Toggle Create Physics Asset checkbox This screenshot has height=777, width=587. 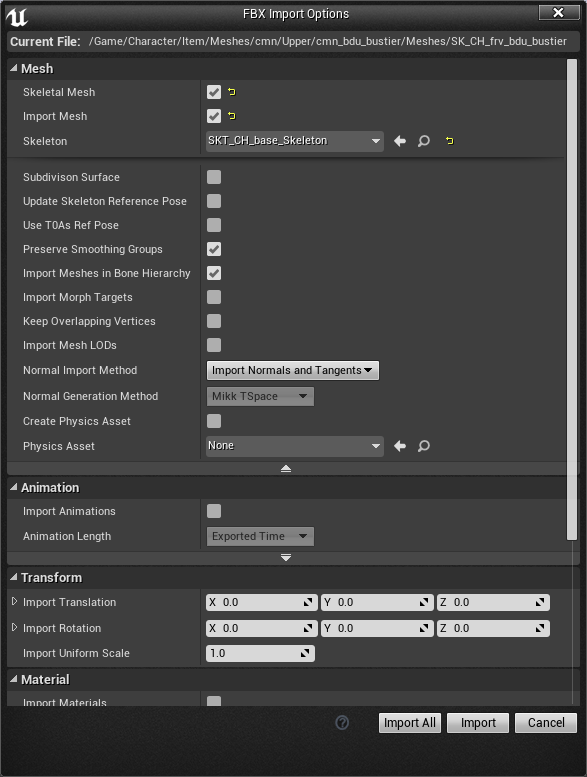[x=214, y=421]
